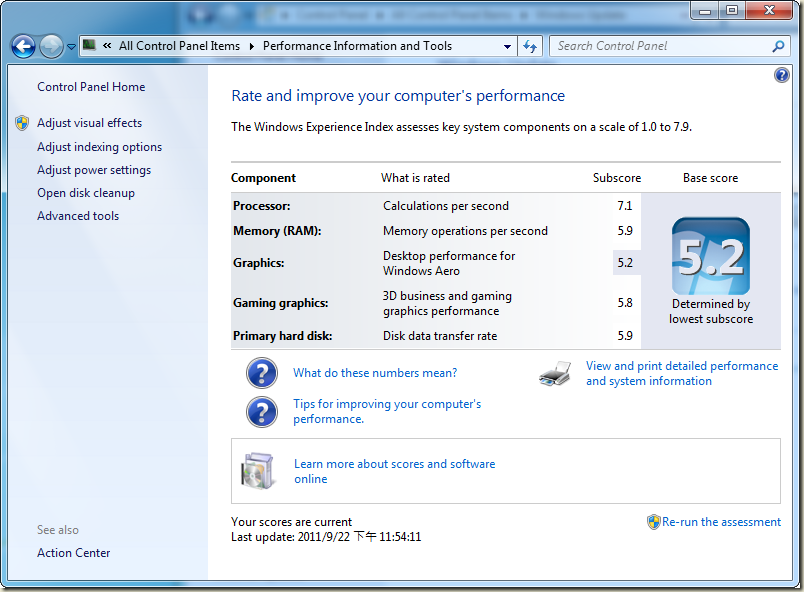Click the Primary hard disk subscore 5.9
This screenshot has width=804, height=592.
625,336
